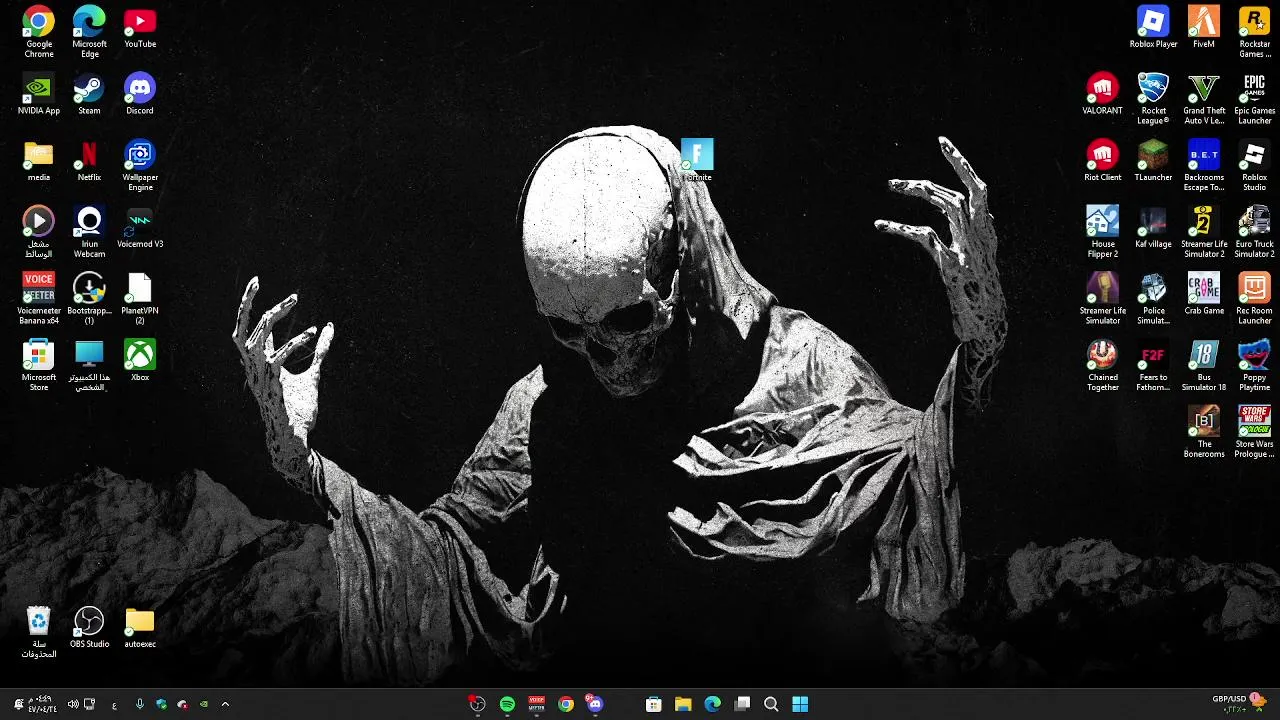
Task: Select the Chained Together desktop icon
Action: pos(1103,365)
